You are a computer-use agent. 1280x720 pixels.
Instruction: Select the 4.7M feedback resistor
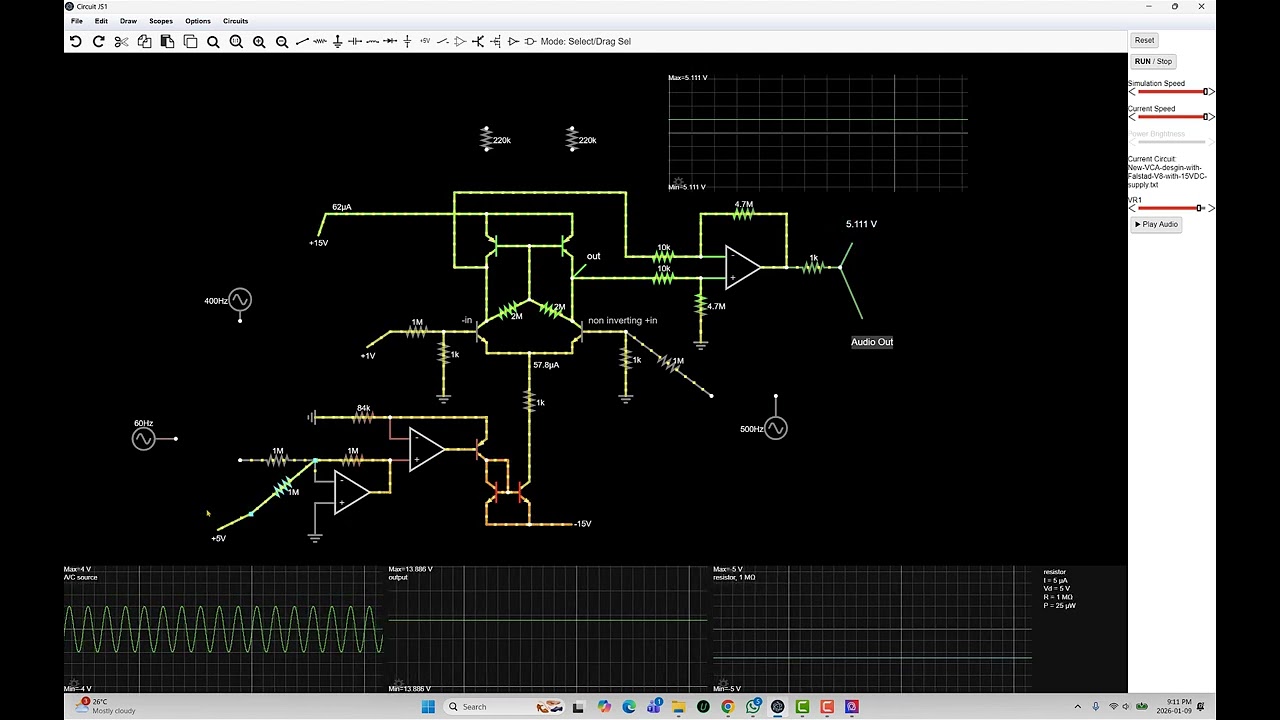click(x=743, y=213)
